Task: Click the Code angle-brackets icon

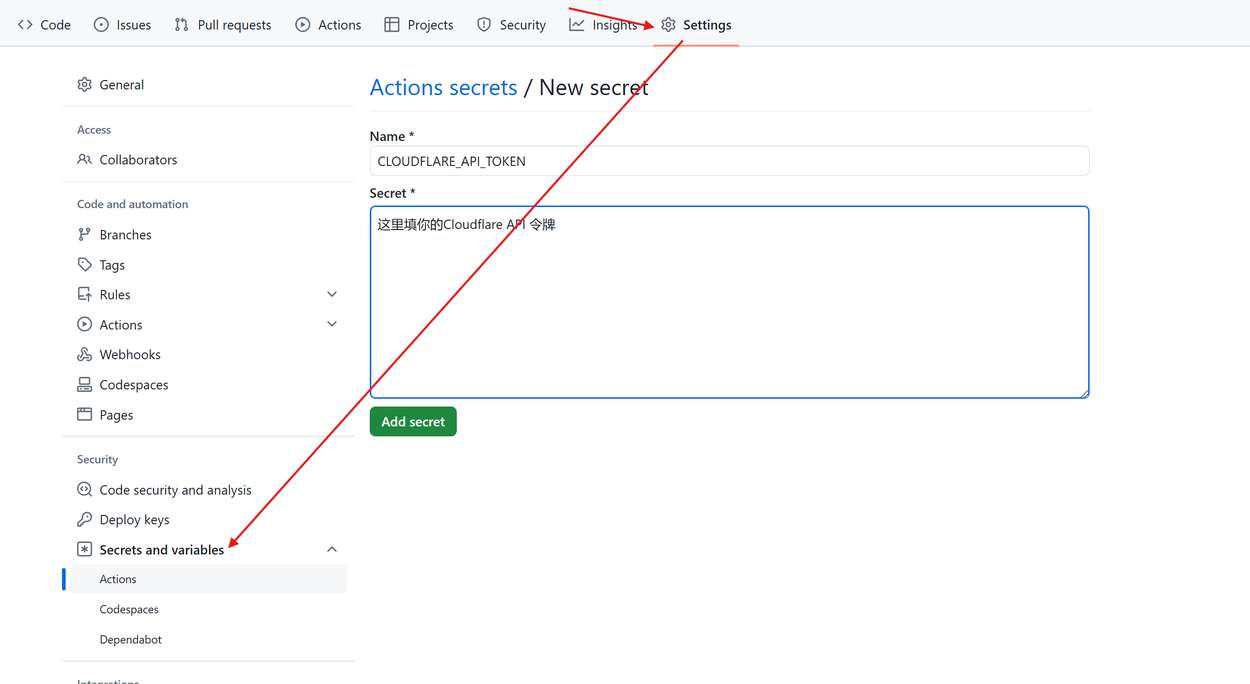Action: coord(25,24)
